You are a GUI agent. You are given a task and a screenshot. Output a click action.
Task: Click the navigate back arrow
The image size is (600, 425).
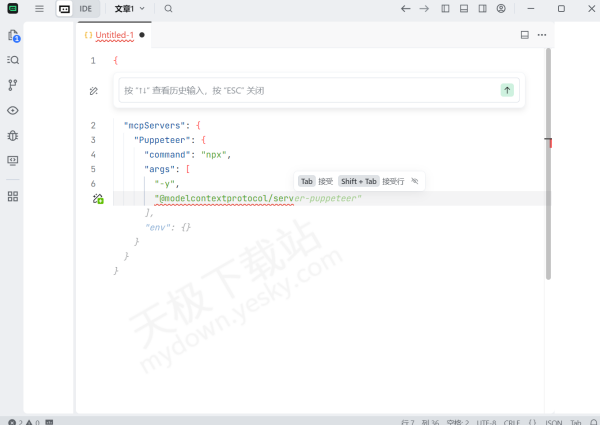[x=405, y=8]
